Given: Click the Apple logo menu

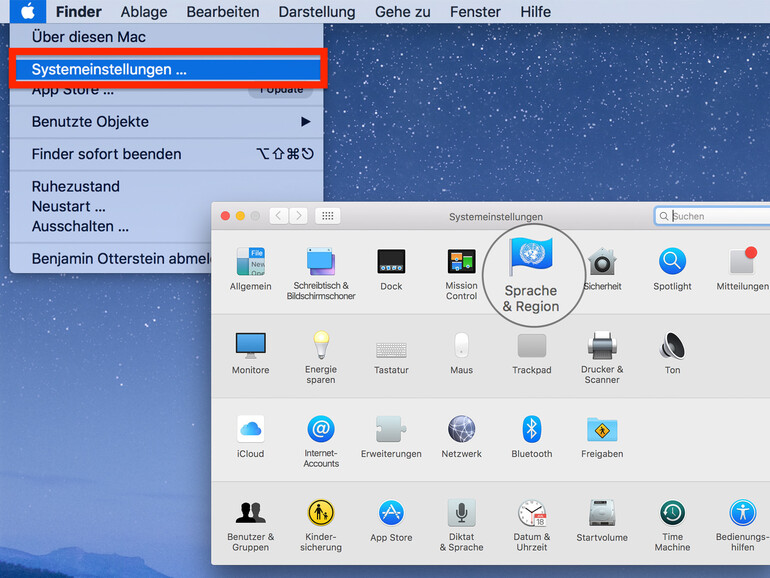Looking at the screenshot, I should 28,11.
